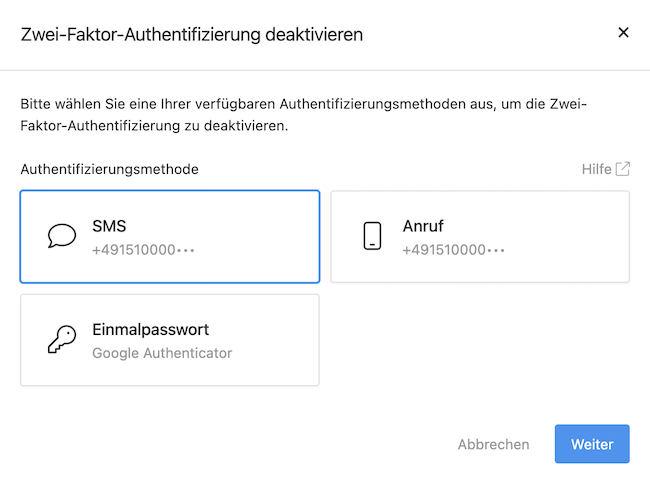
Task: Close the dialog with the X icon
Action: click(623, 32)
